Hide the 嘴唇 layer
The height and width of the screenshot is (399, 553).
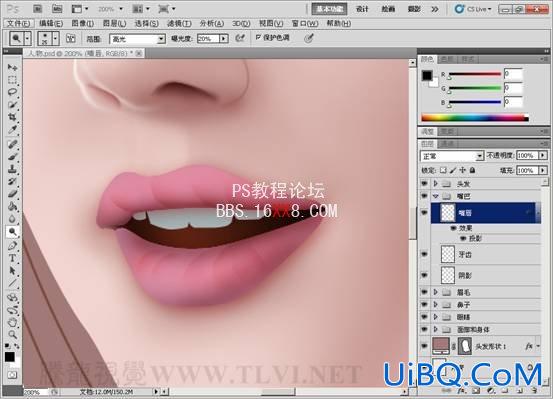tap(424, 212)
